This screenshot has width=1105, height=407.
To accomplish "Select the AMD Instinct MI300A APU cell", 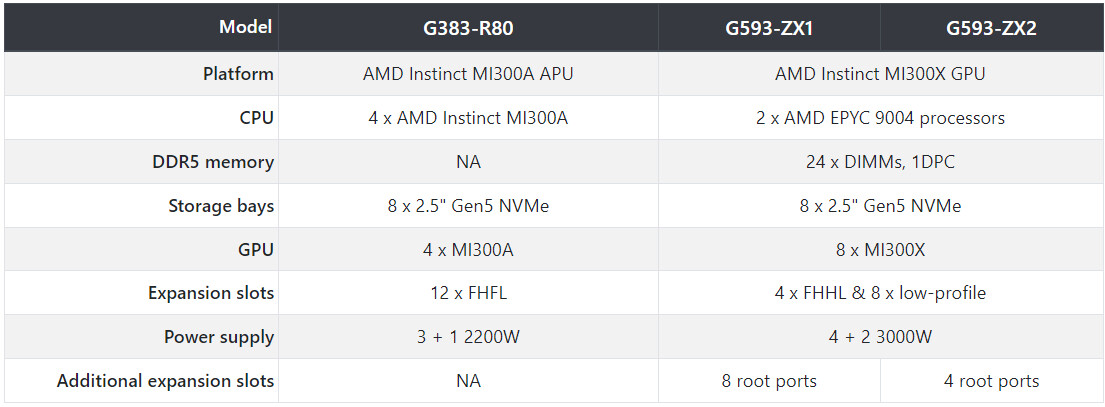I will tap(468, 74).
